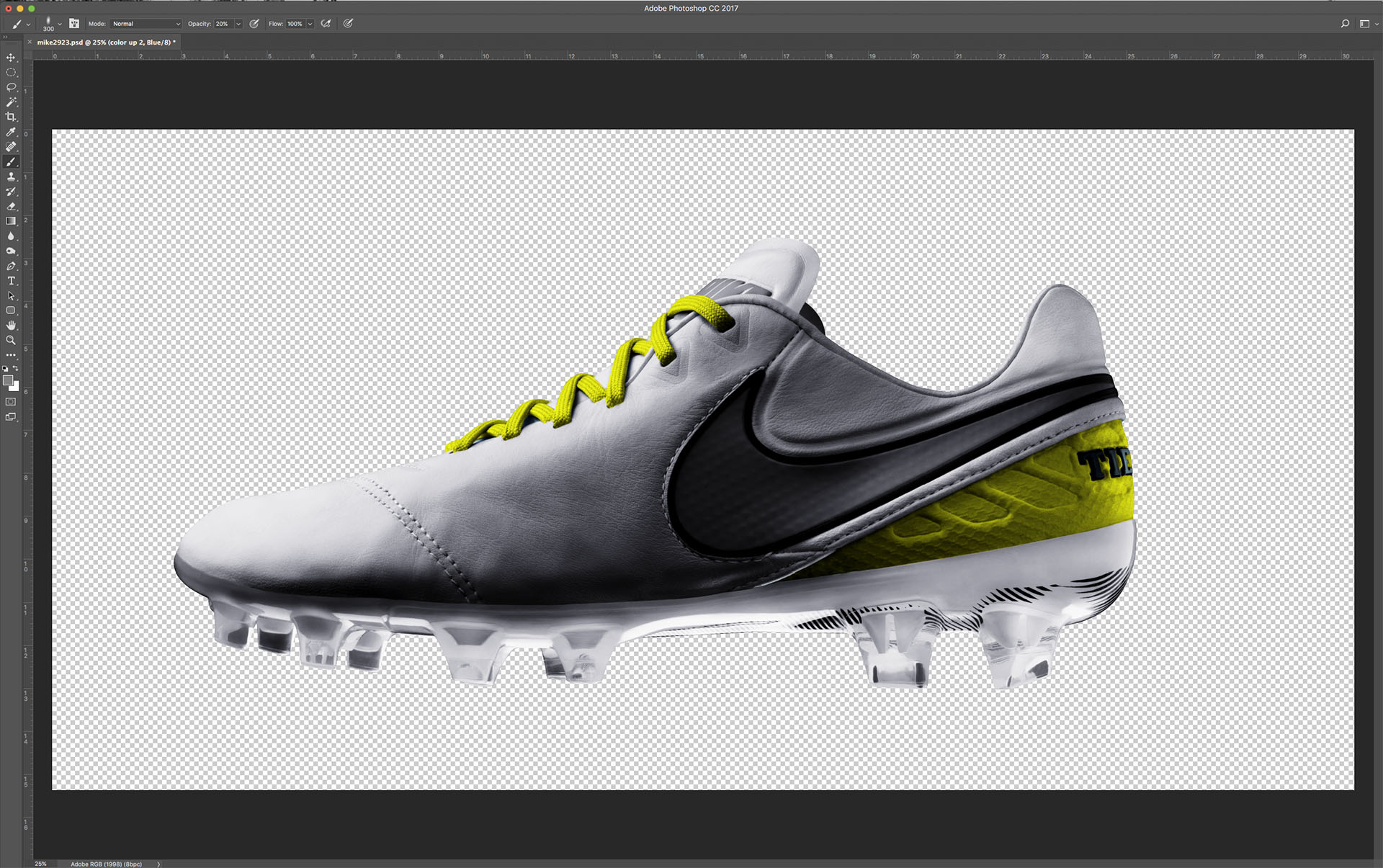Click the Flow percentage field

pyautogui.click(x=295, y=24)
